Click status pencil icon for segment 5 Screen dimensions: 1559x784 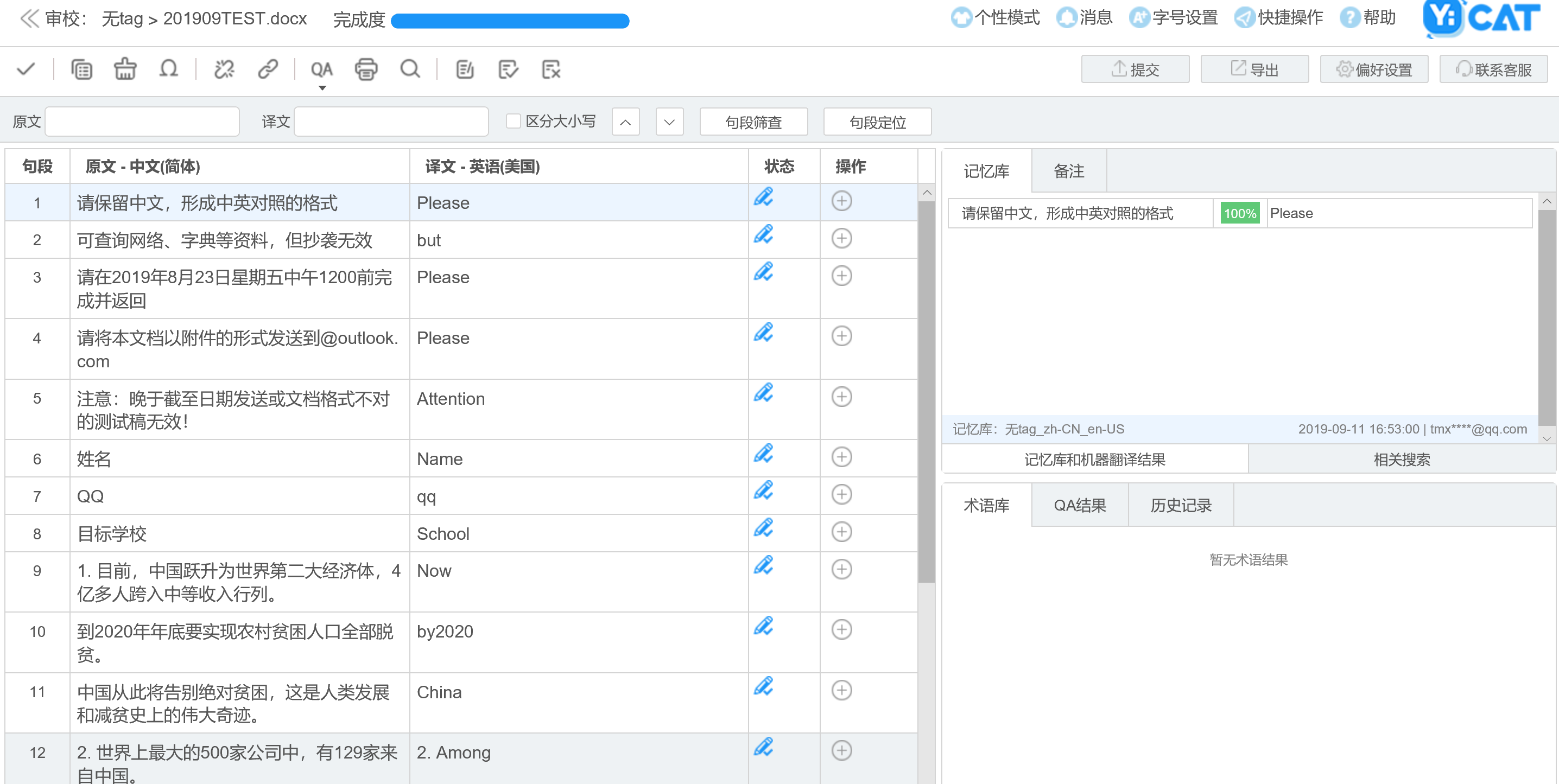(763, 393)
